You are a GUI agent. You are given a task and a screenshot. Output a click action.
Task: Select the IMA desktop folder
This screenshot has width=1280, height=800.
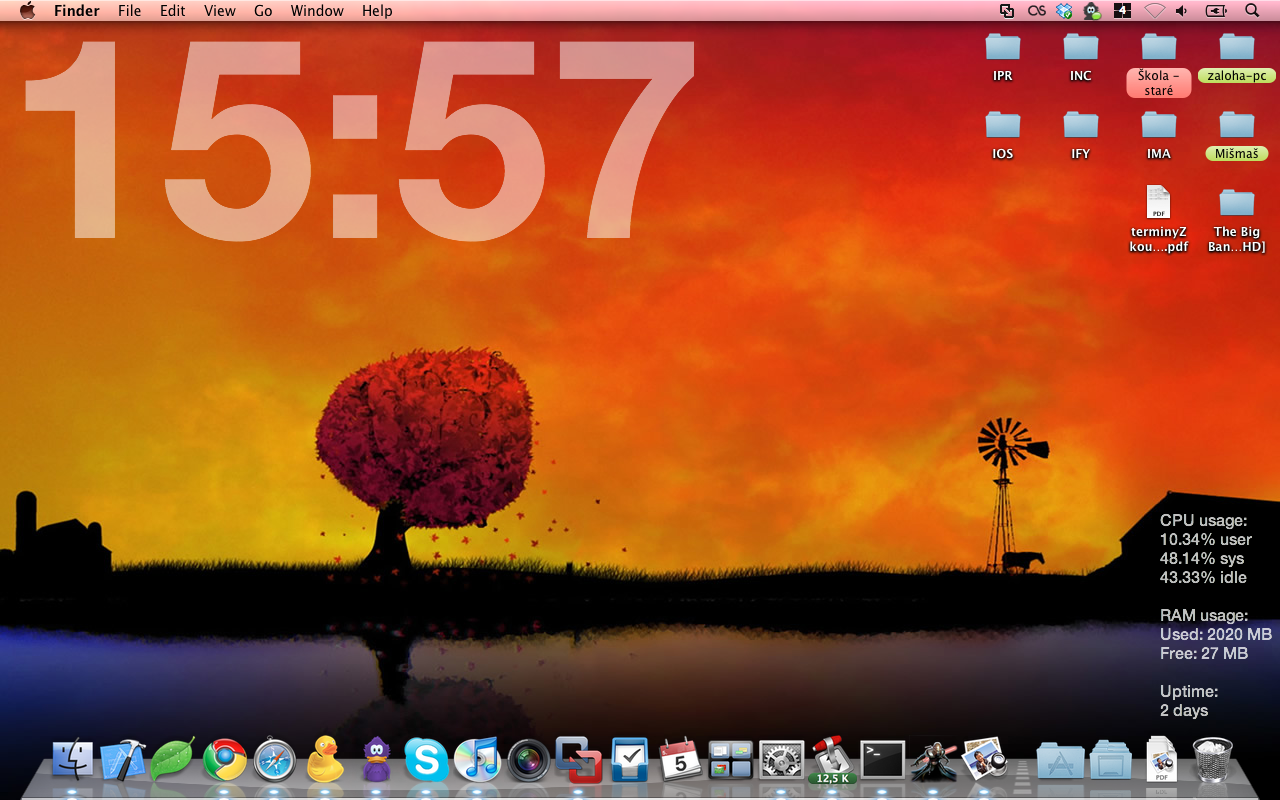(x=1159, y=124)
